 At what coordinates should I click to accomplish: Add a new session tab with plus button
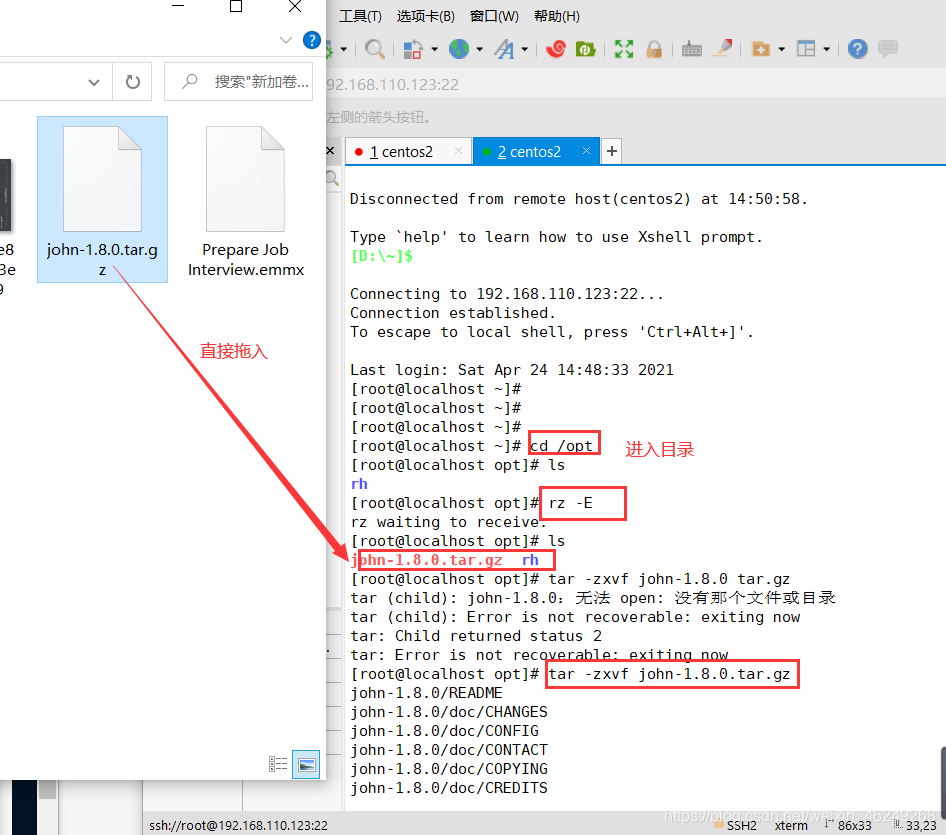point(612,151)
